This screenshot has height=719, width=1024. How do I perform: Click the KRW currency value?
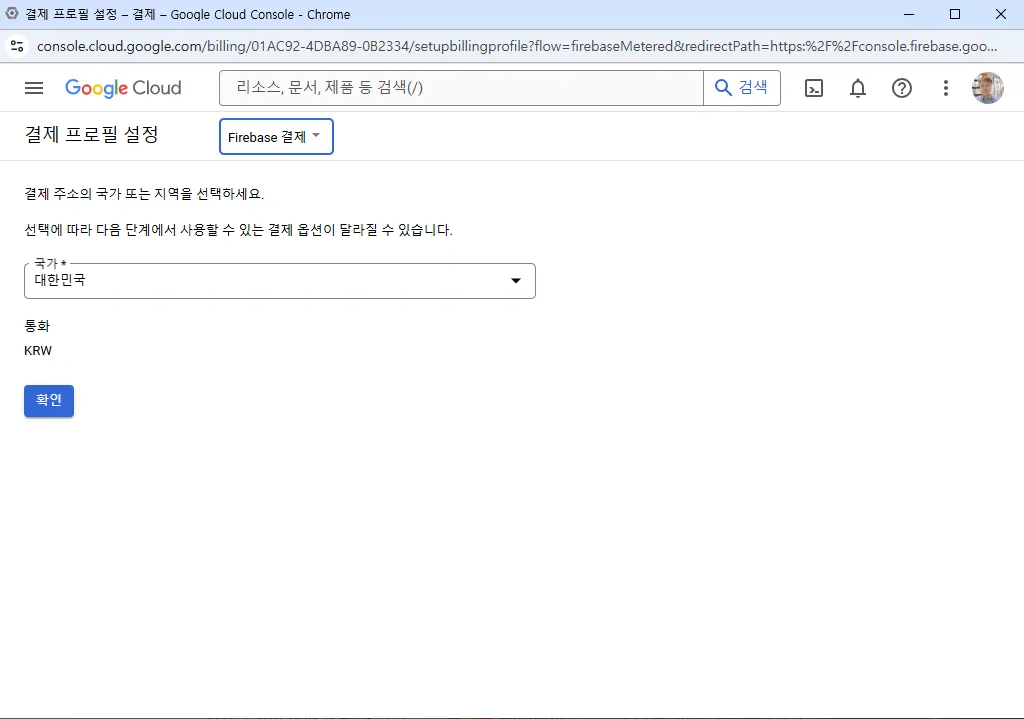point(38,351)
